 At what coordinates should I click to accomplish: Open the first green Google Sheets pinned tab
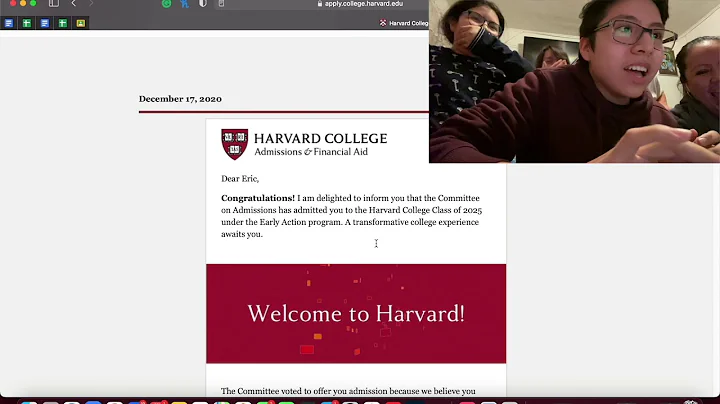pyautogui.click(x=27, y=23)
